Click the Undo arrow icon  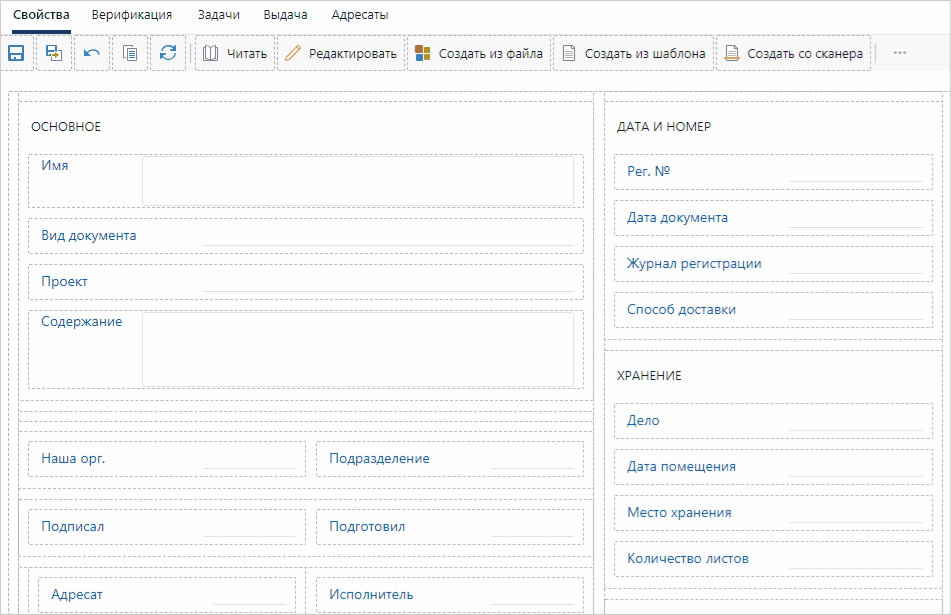92,54
